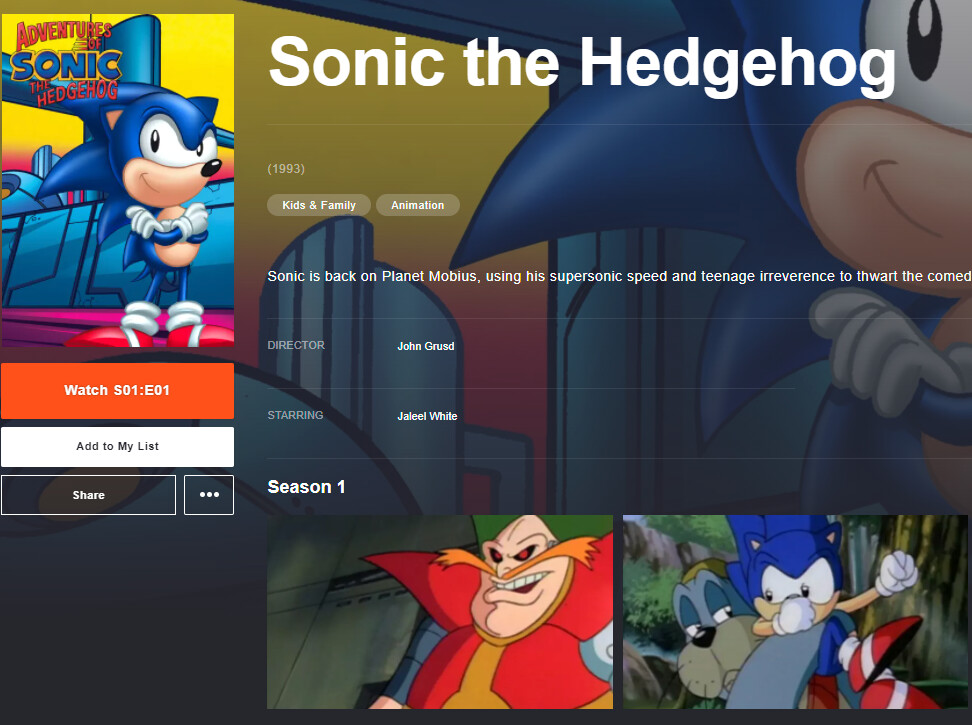This screenshot has width=972, height=725.
Task: Open the three-dot more options button
Action: [x=209, y=494]
